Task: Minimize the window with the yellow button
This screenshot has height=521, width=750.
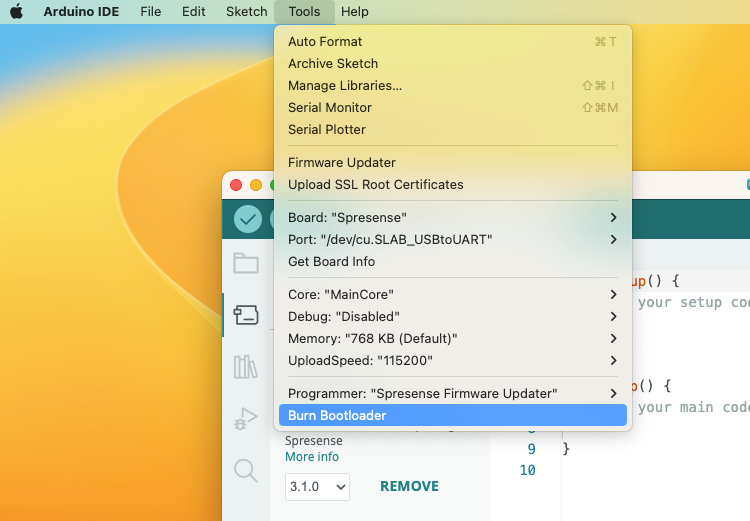Action: coord(256,185)
